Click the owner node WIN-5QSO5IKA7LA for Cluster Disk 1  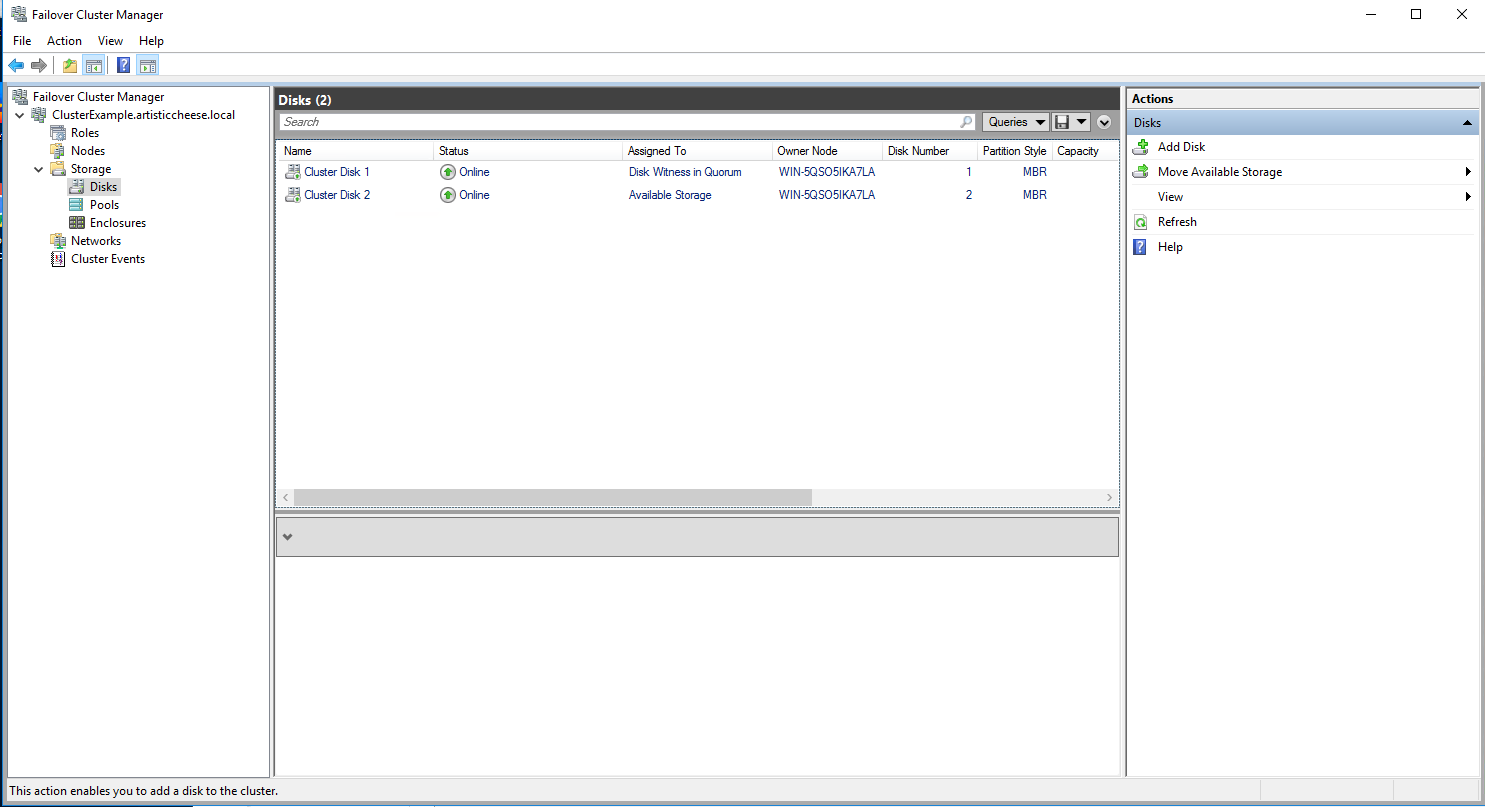827,172
